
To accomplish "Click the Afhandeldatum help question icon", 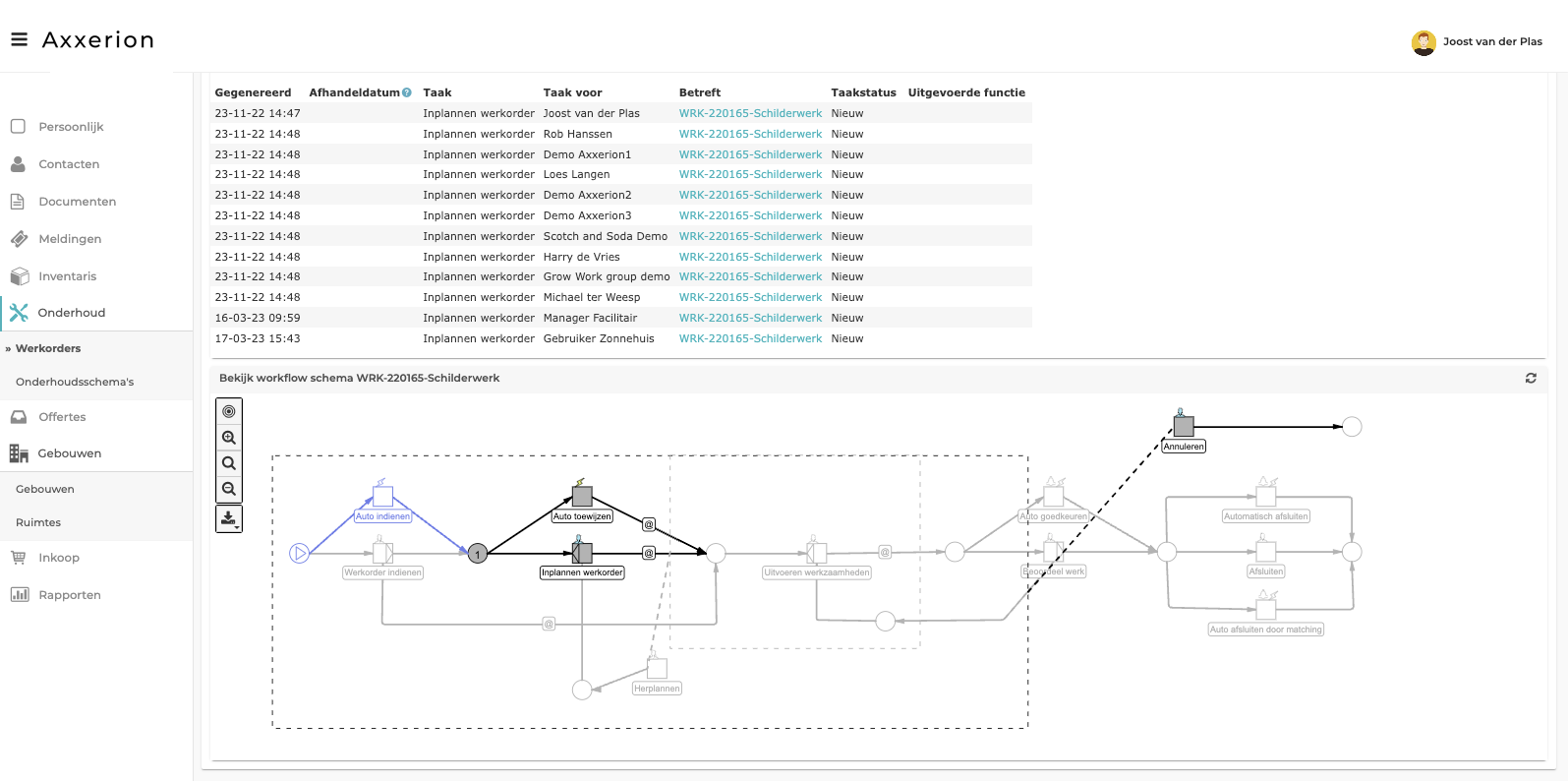I will click(x=407, y=92).
